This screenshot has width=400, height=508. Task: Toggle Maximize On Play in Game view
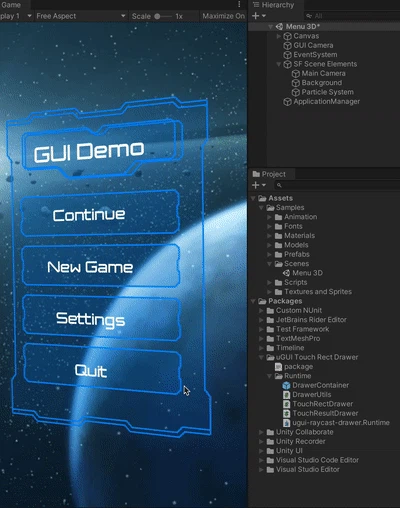click(223, 16)
